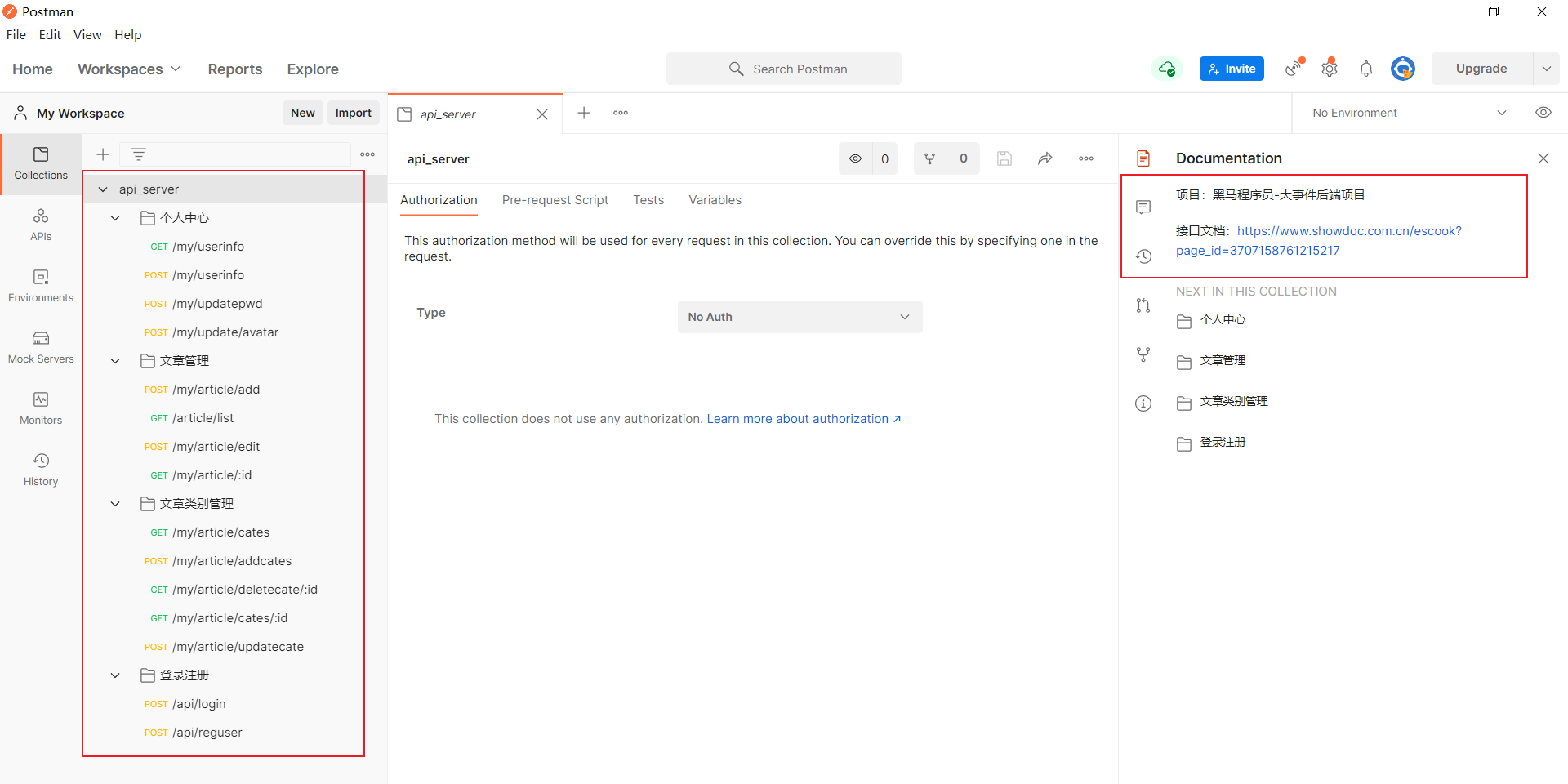The image size is (1568, 784).
Task: Open the Mock Servers sidebar panel
Action: click(41, 347)
